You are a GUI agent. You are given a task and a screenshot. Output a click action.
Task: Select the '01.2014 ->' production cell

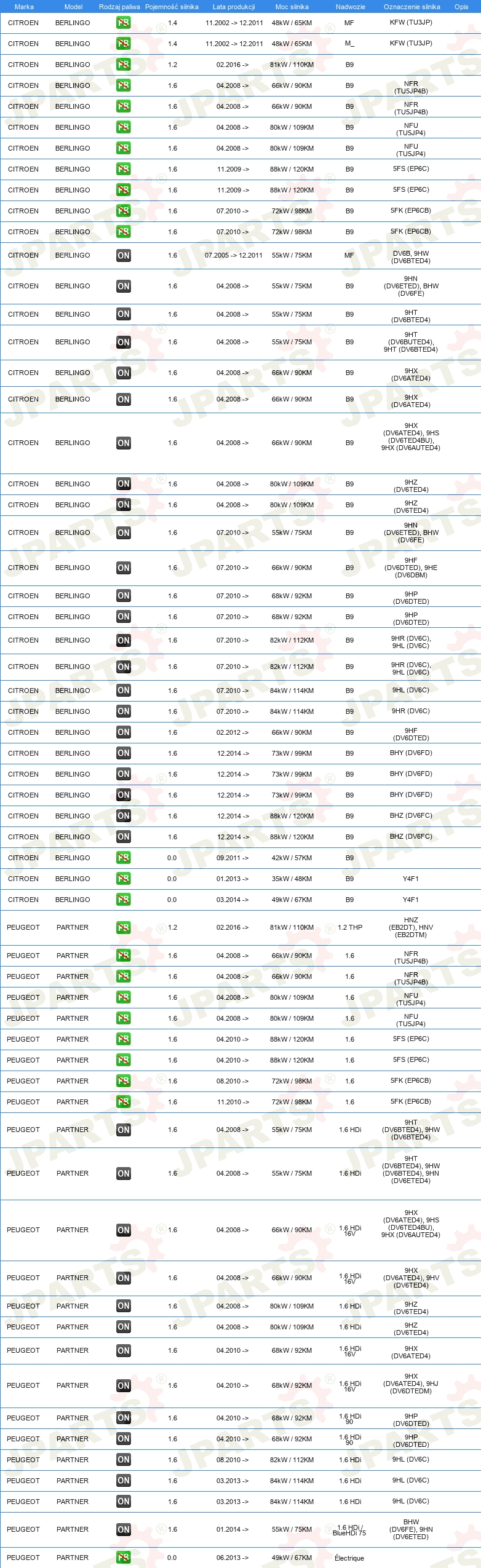coord(233,1529)
